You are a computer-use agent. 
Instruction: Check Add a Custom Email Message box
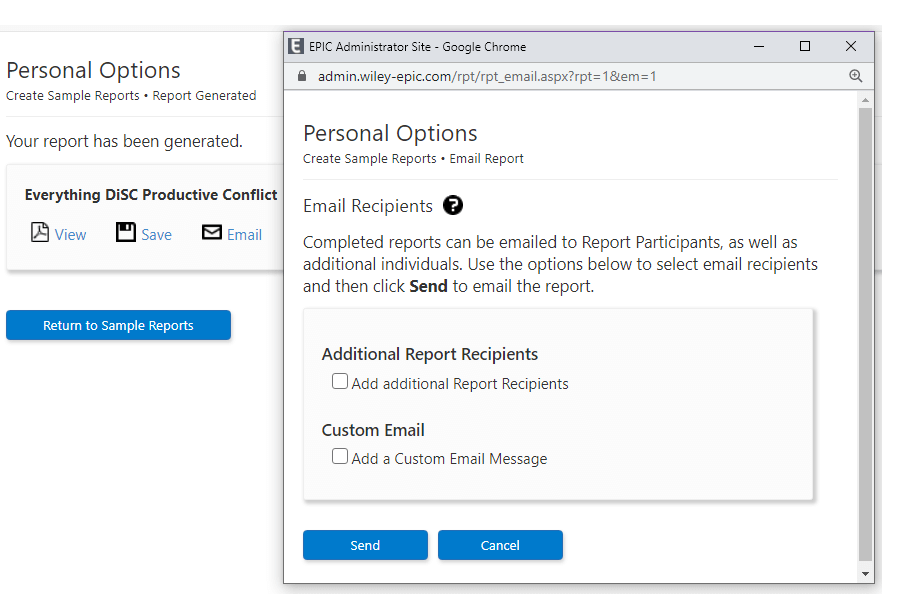click(x=339, y=456)
